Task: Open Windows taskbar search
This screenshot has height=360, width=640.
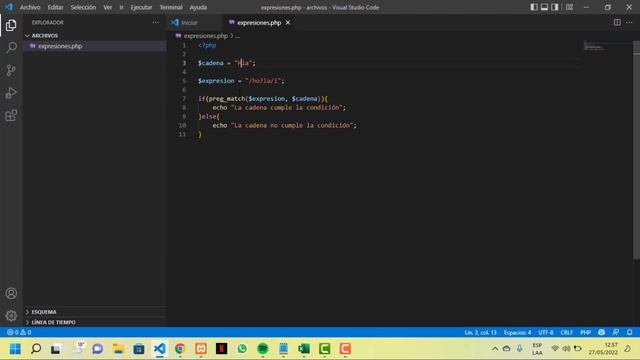Action: click(36, 349)
